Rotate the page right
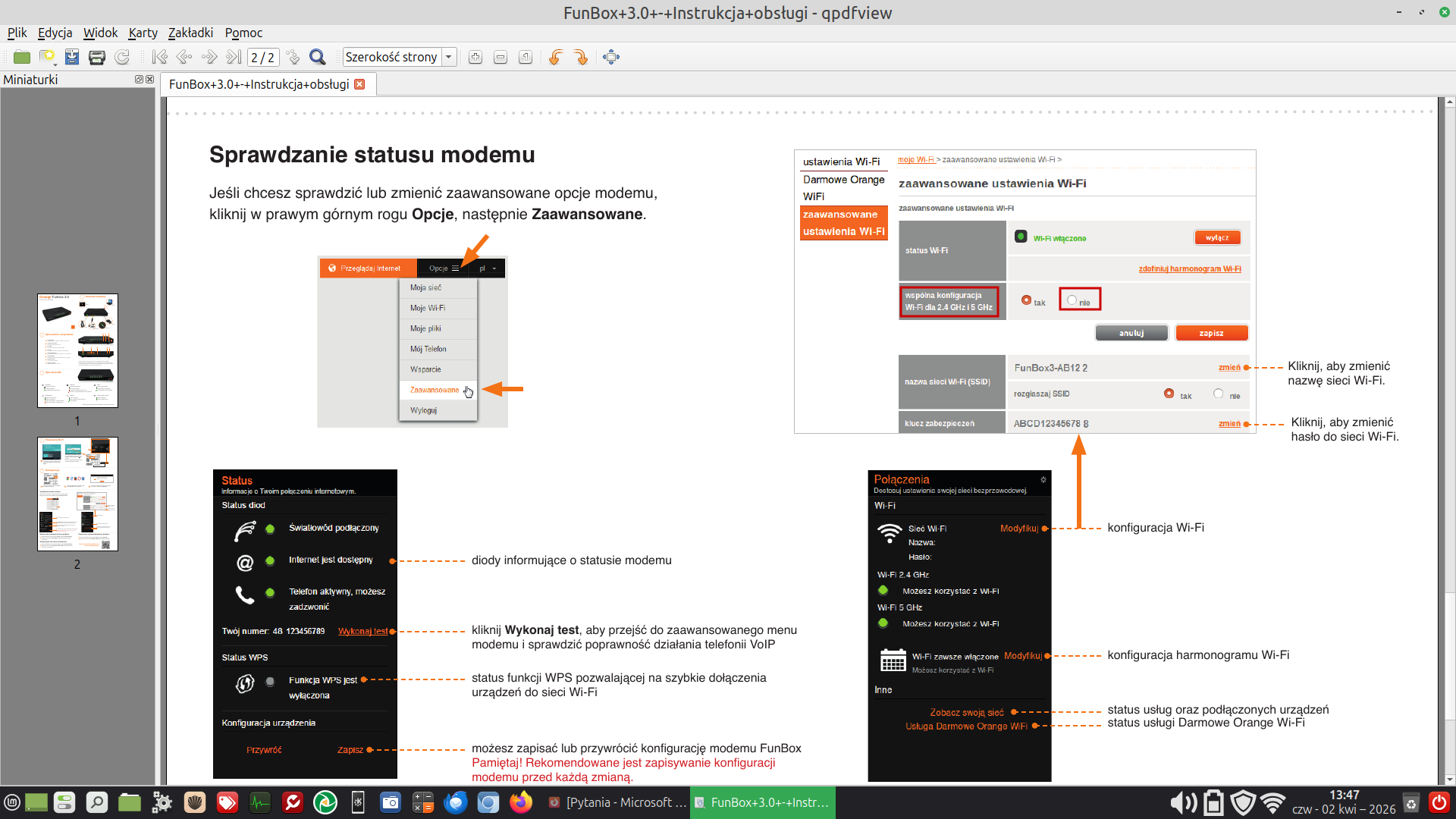1456x819 pixels. pos(581,58)
